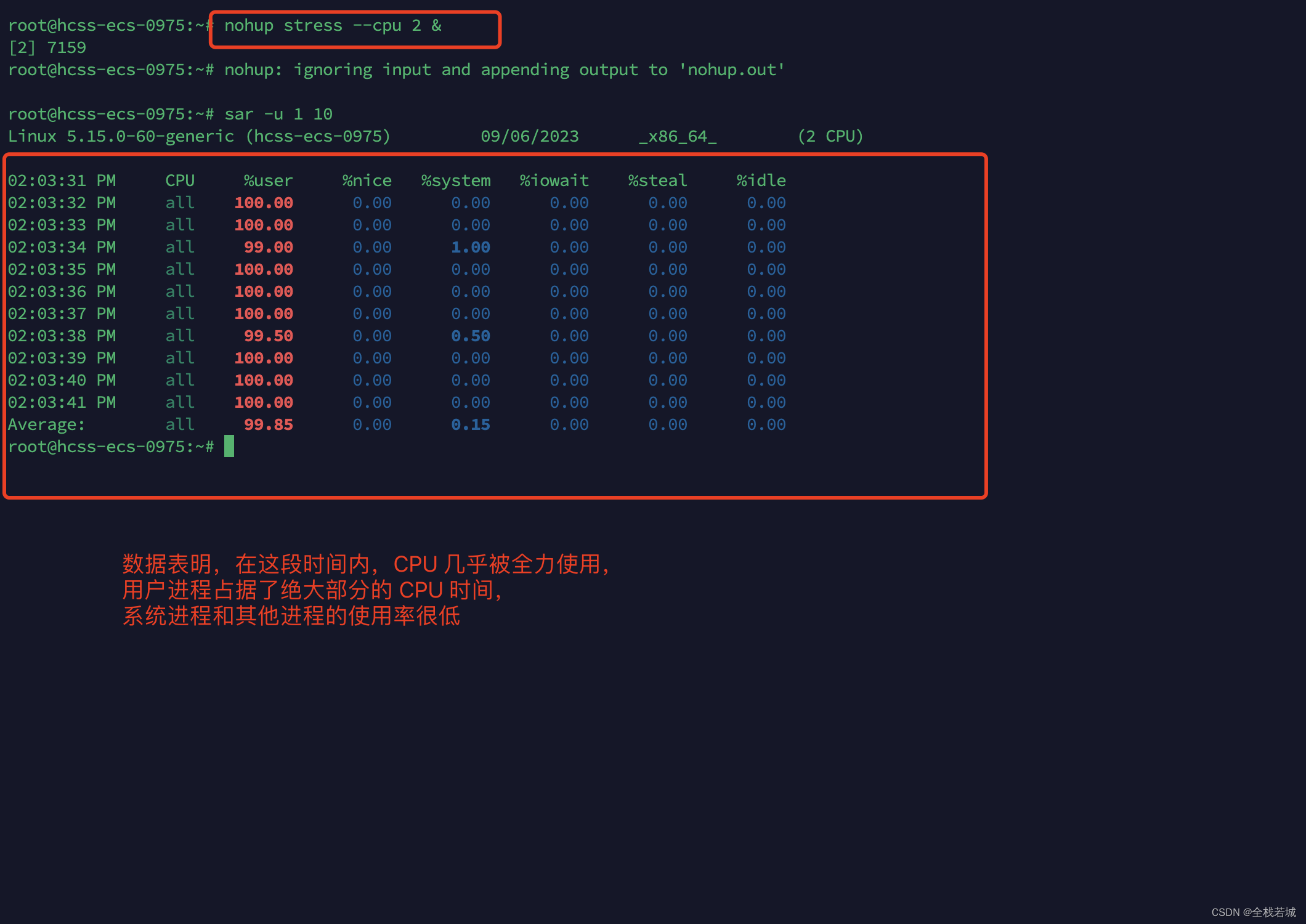Click the '(2 CPU)' text
The width and height of the screenshot is (1306, 924).
click(830, 137)
